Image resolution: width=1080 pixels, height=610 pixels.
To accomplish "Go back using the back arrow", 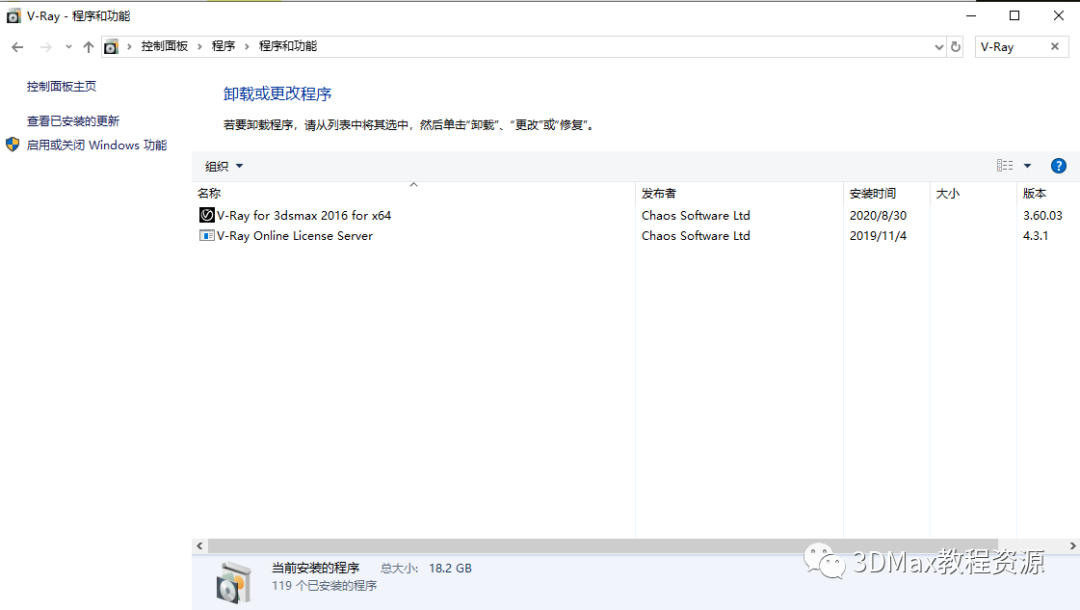I will pyautogui.click(x=17, y=47).
